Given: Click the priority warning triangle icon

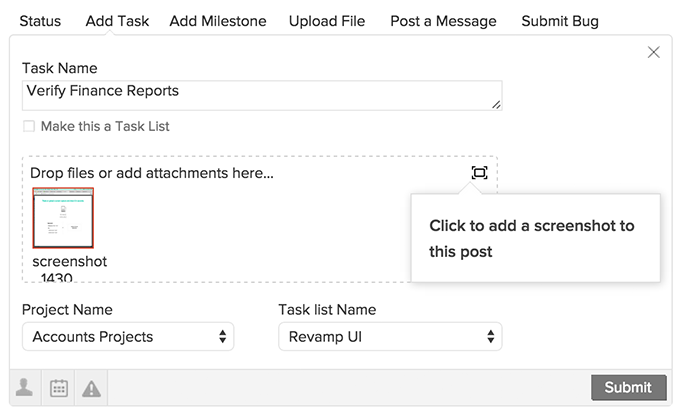Looking at the screenshot, I should click(x=92, y=389).
